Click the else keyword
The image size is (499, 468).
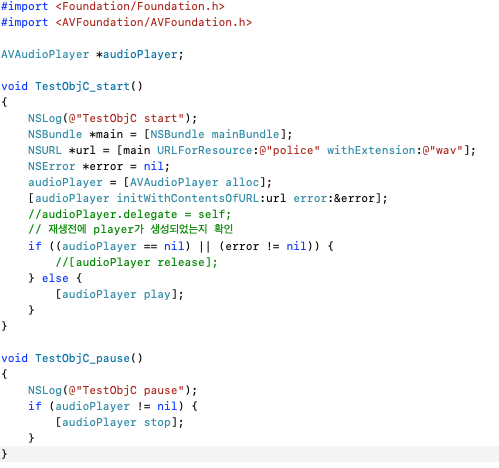point(55,278)
